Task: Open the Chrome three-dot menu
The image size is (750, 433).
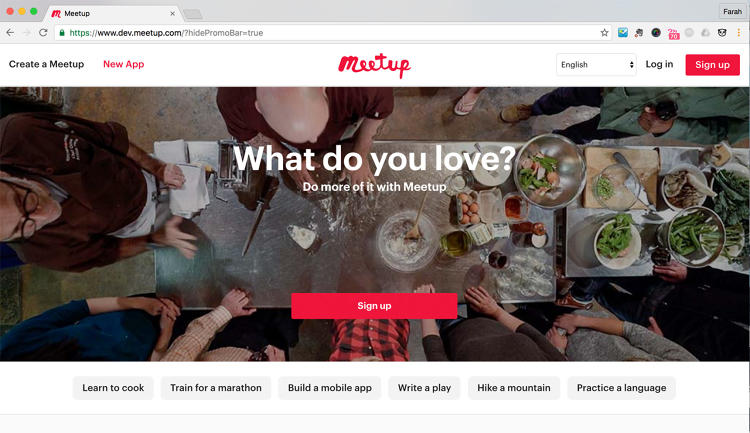Action: [x=739, y=33]
